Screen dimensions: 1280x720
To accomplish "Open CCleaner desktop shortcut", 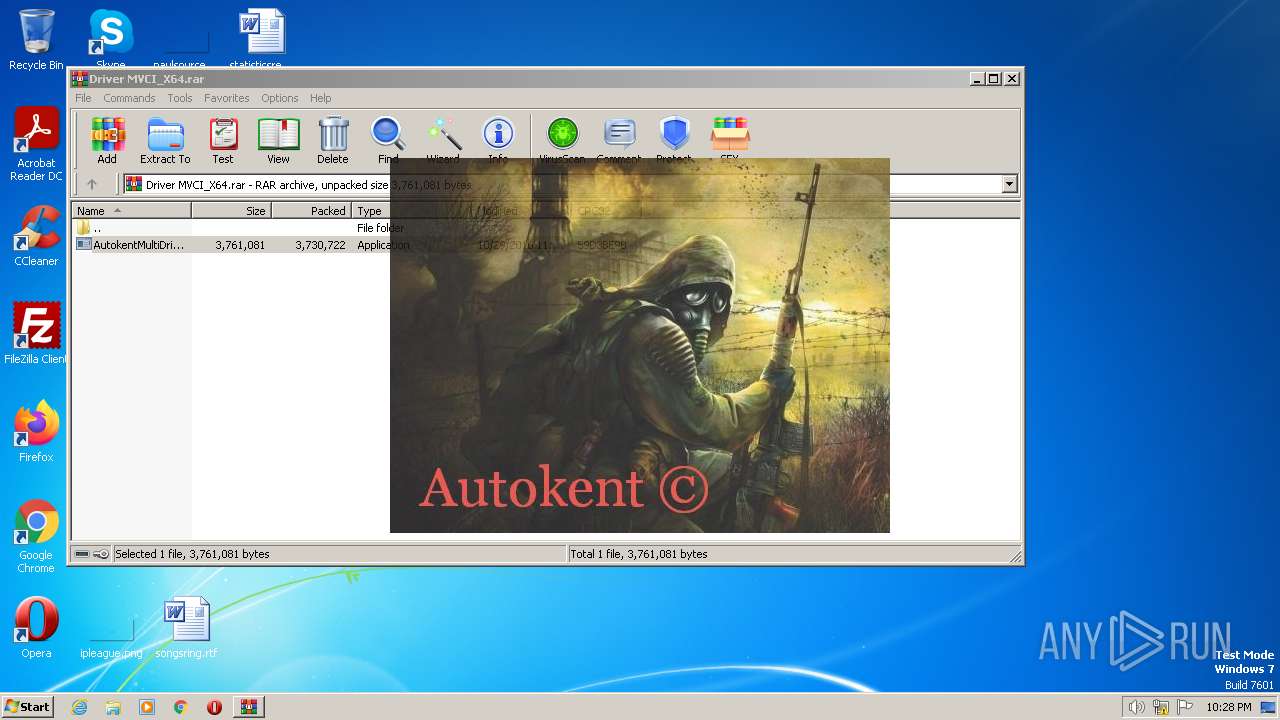I will coord(36,236).
